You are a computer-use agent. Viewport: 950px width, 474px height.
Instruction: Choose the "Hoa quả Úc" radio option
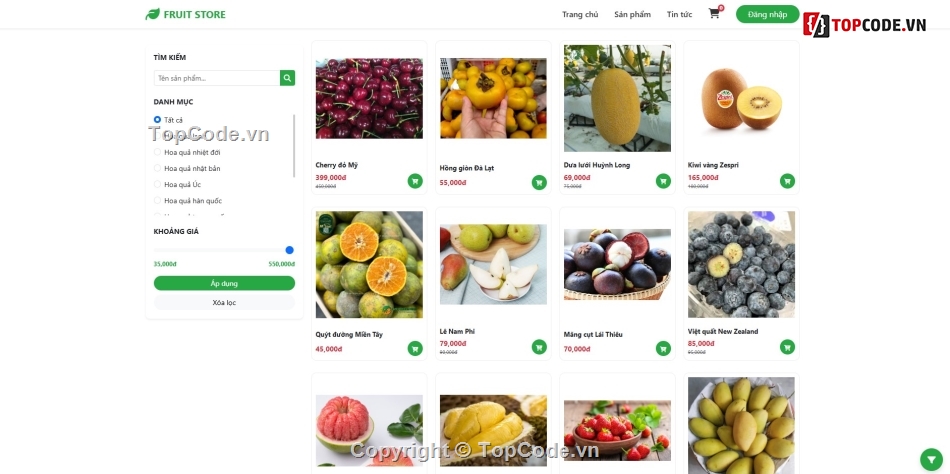click(x=157, y=184)
